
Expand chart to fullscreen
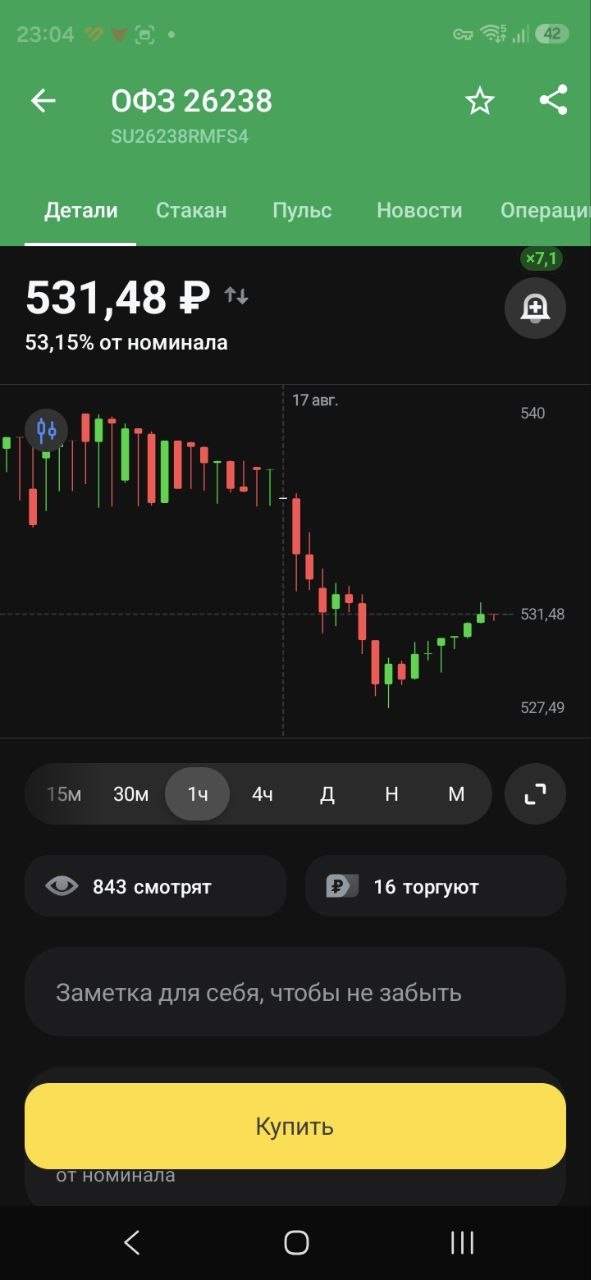[x=535, y=794]
